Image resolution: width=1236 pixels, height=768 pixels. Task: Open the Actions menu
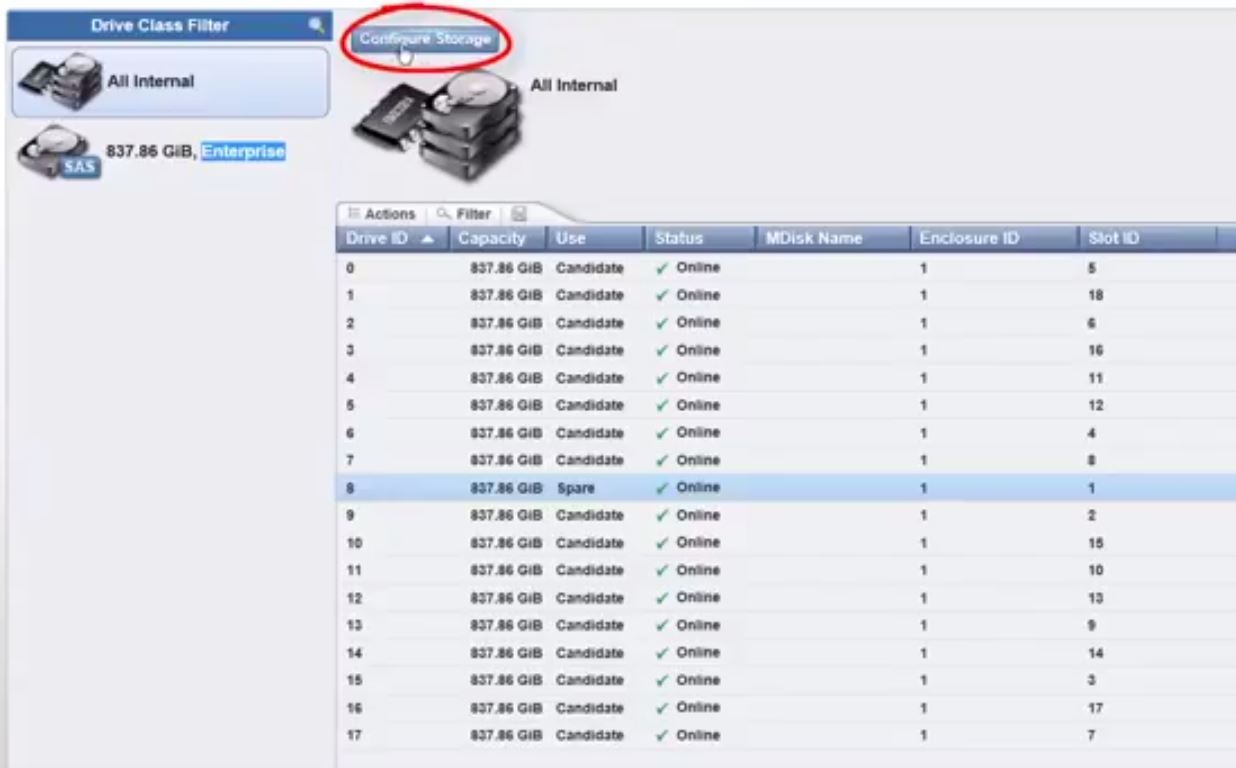(x=381, y=214)
